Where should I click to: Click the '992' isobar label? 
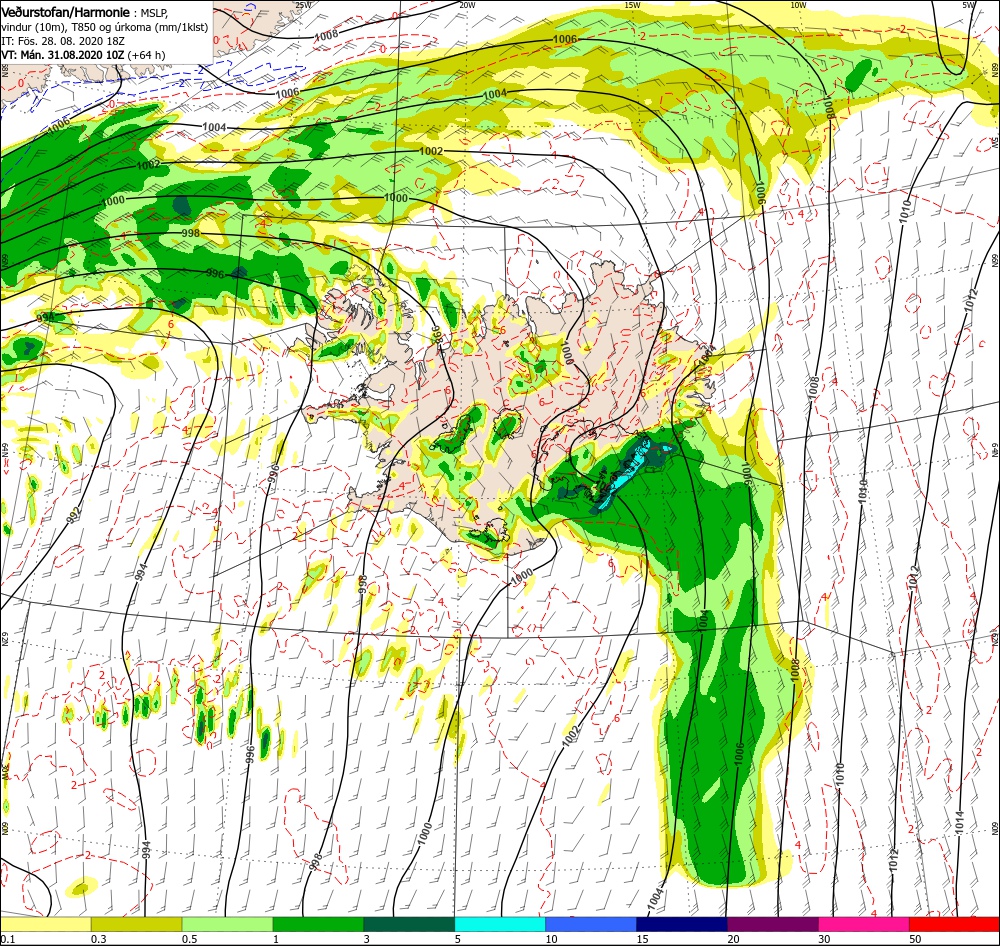pyautogui.click(x=75, y=516)
